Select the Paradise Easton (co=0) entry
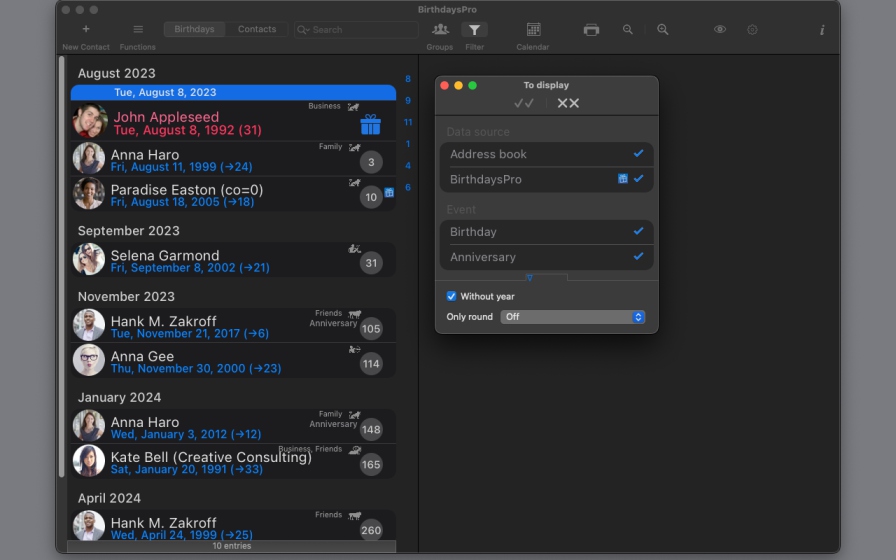 pos(233,194)
